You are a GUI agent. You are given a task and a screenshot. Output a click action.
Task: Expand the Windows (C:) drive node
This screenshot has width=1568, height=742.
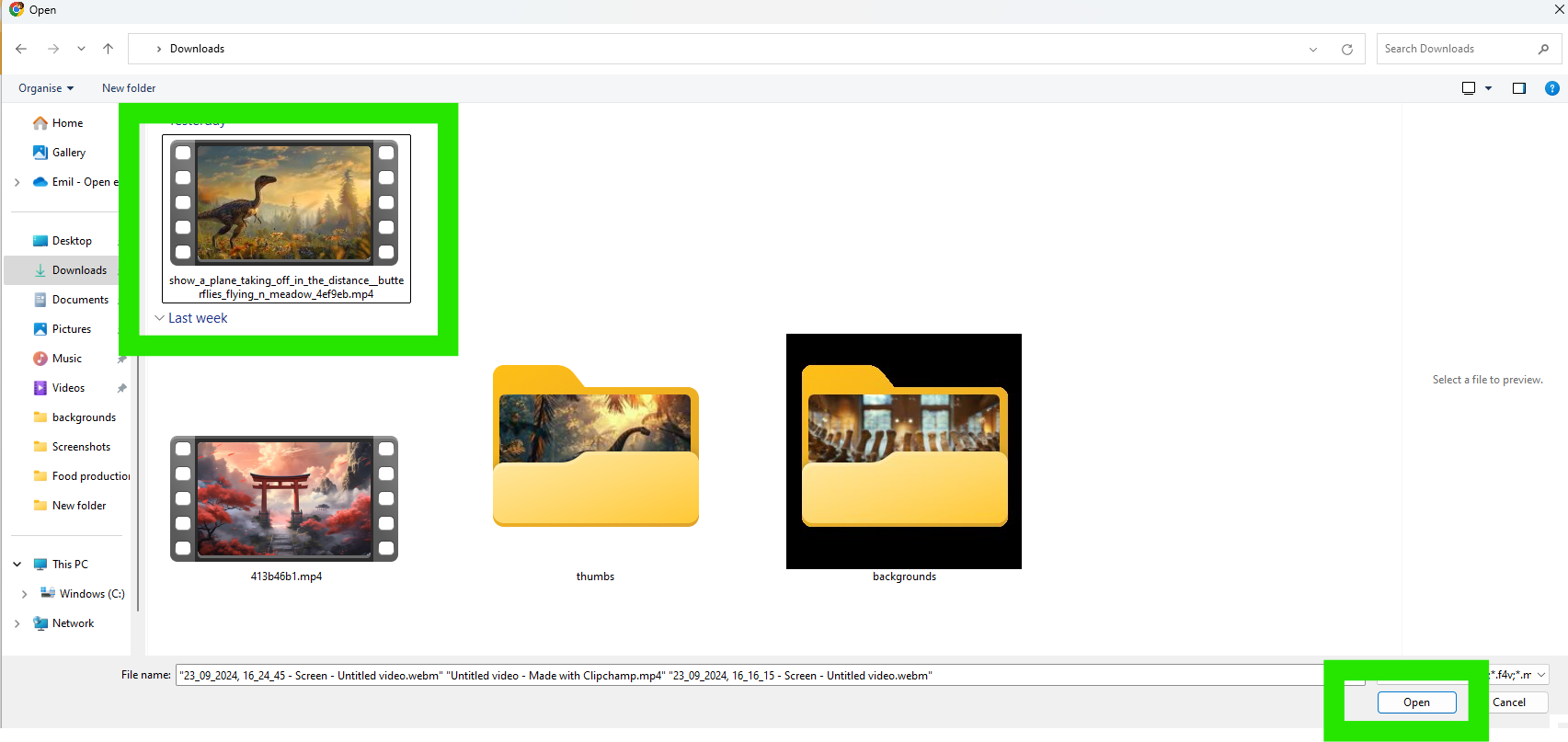[25, 594]
